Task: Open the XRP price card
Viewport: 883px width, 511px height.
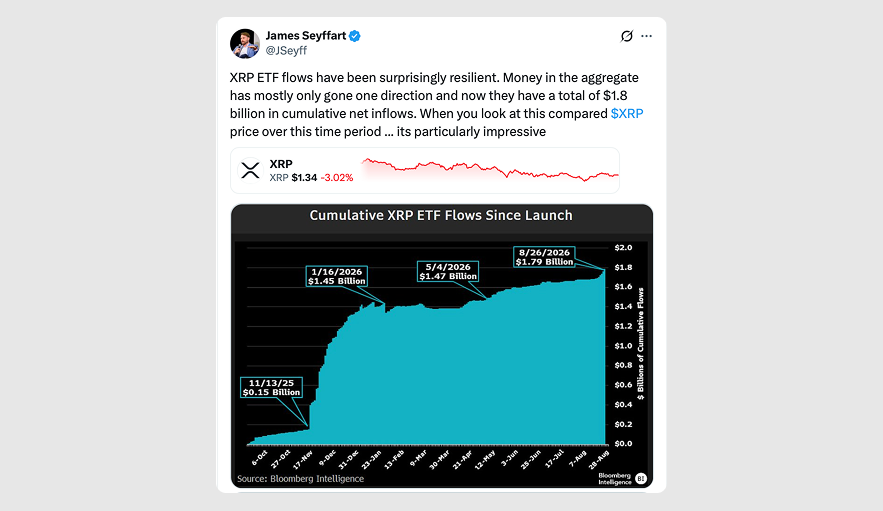Action: (425, 171)
